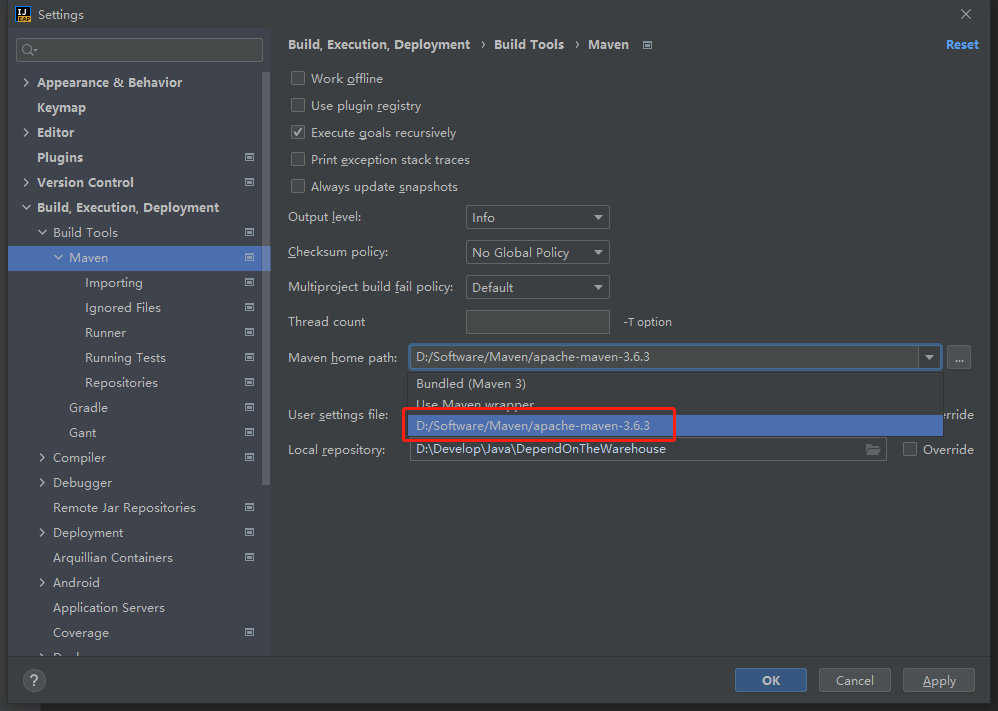Click the project-level icon next to Compiler
The height and width of the screenshot is (711, 998).
point(250,457)
